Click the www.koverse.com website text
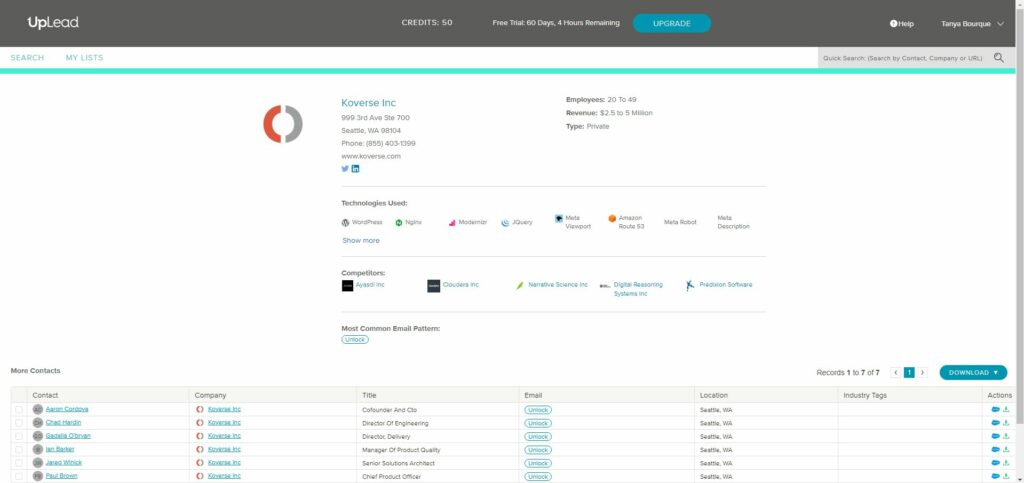The image size is (1024, 483). [x=371, y=157]
